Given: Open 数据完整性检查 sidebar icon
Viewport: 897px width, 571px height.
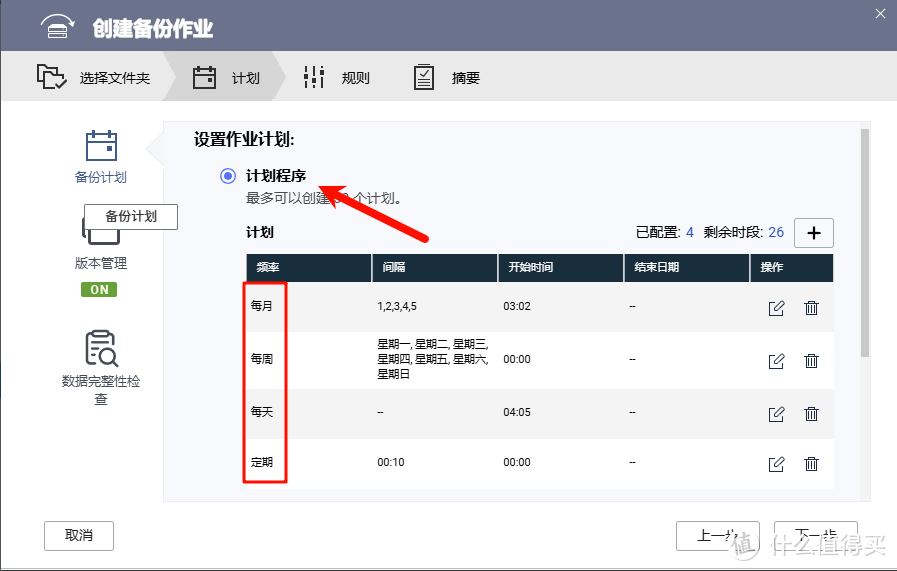Looking at the screenshot, I should (x=101, y=348).
